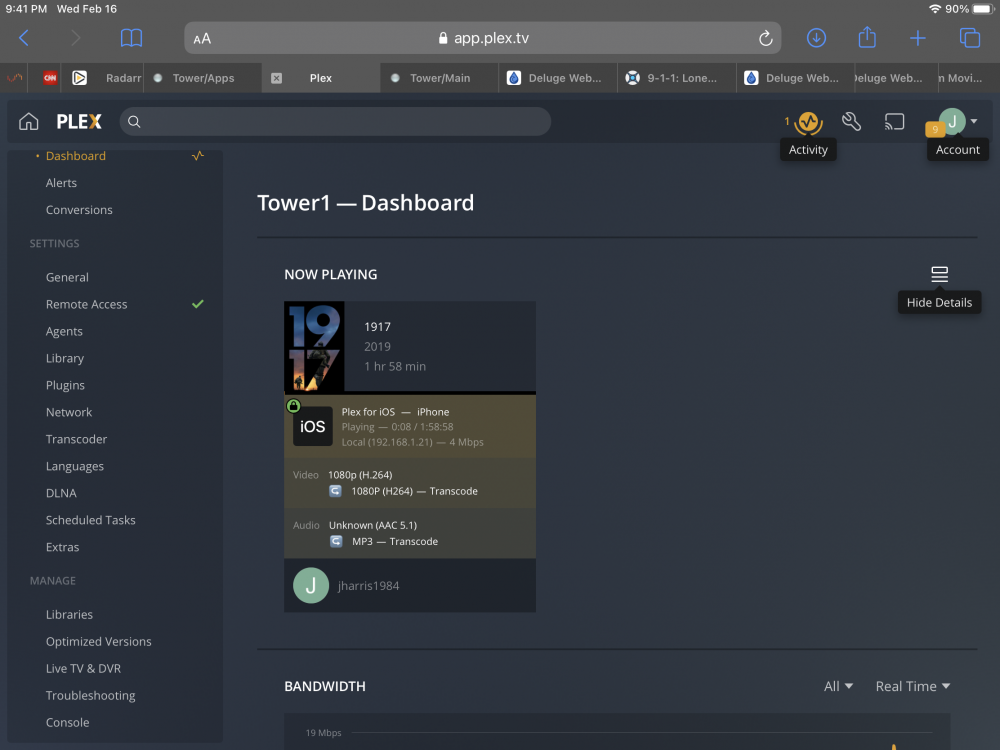This screenshot has height=750, width=1000.
Task: Open Library settings
Action: pos(64,358)
